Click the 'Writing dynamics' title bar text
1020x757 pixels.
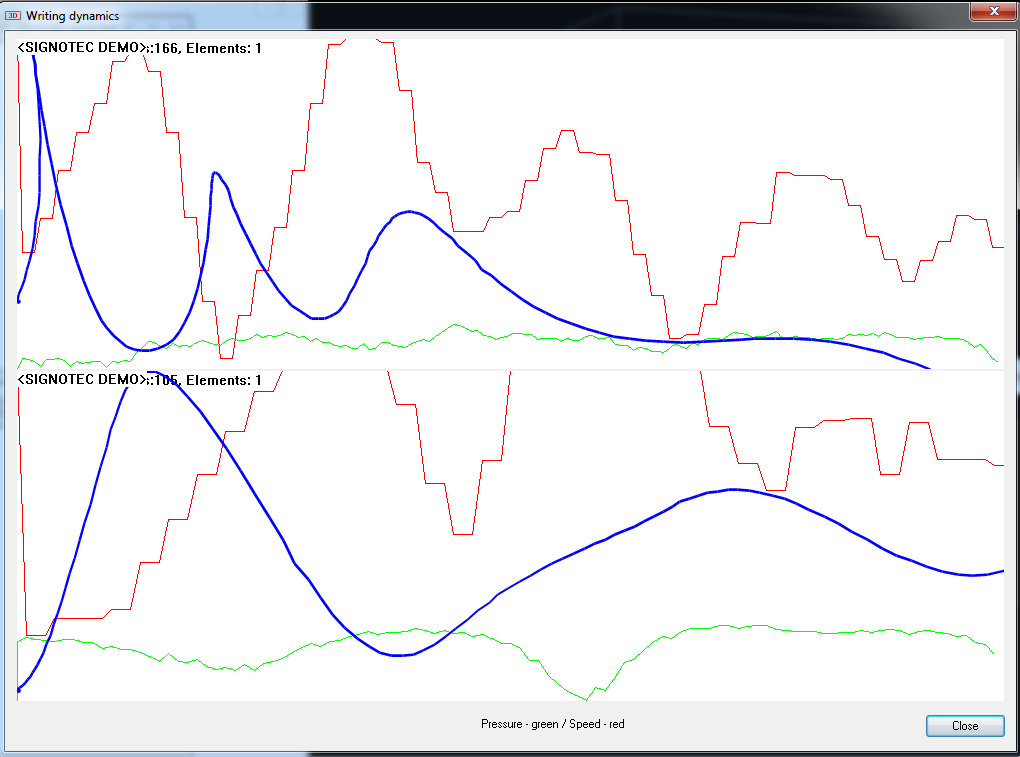pos(72,16)
